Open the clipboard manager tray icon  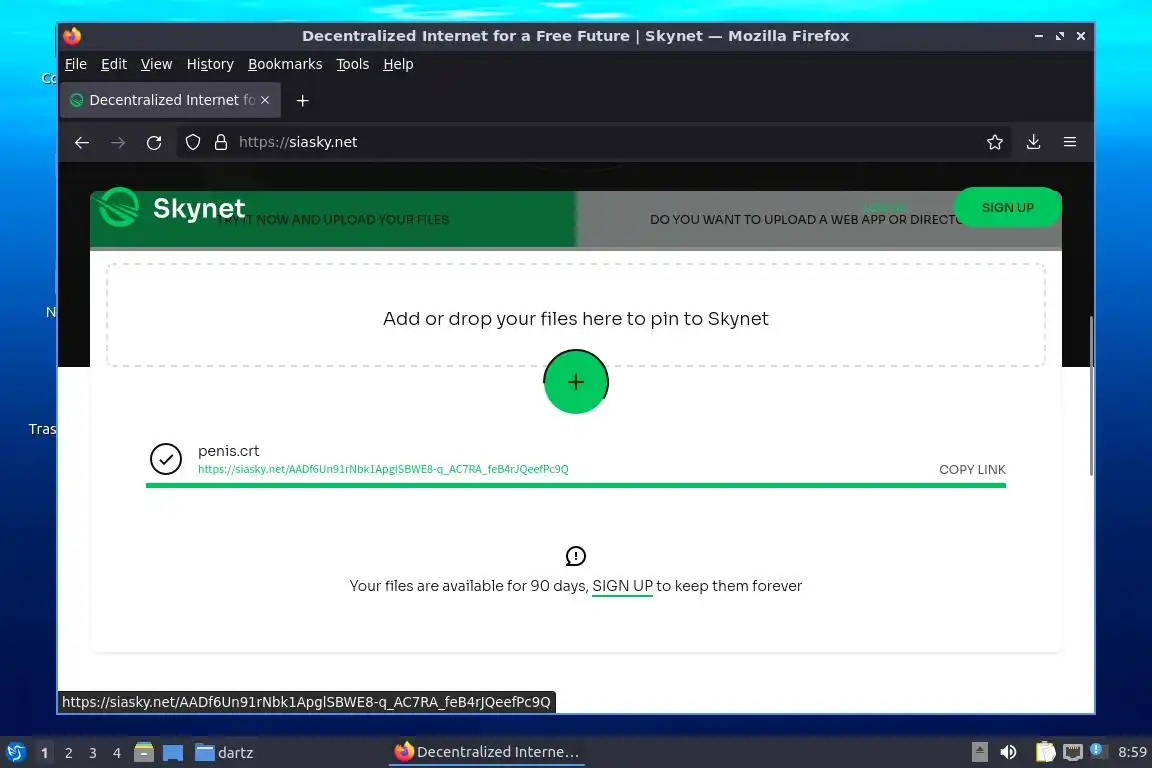pos(1045,752)
